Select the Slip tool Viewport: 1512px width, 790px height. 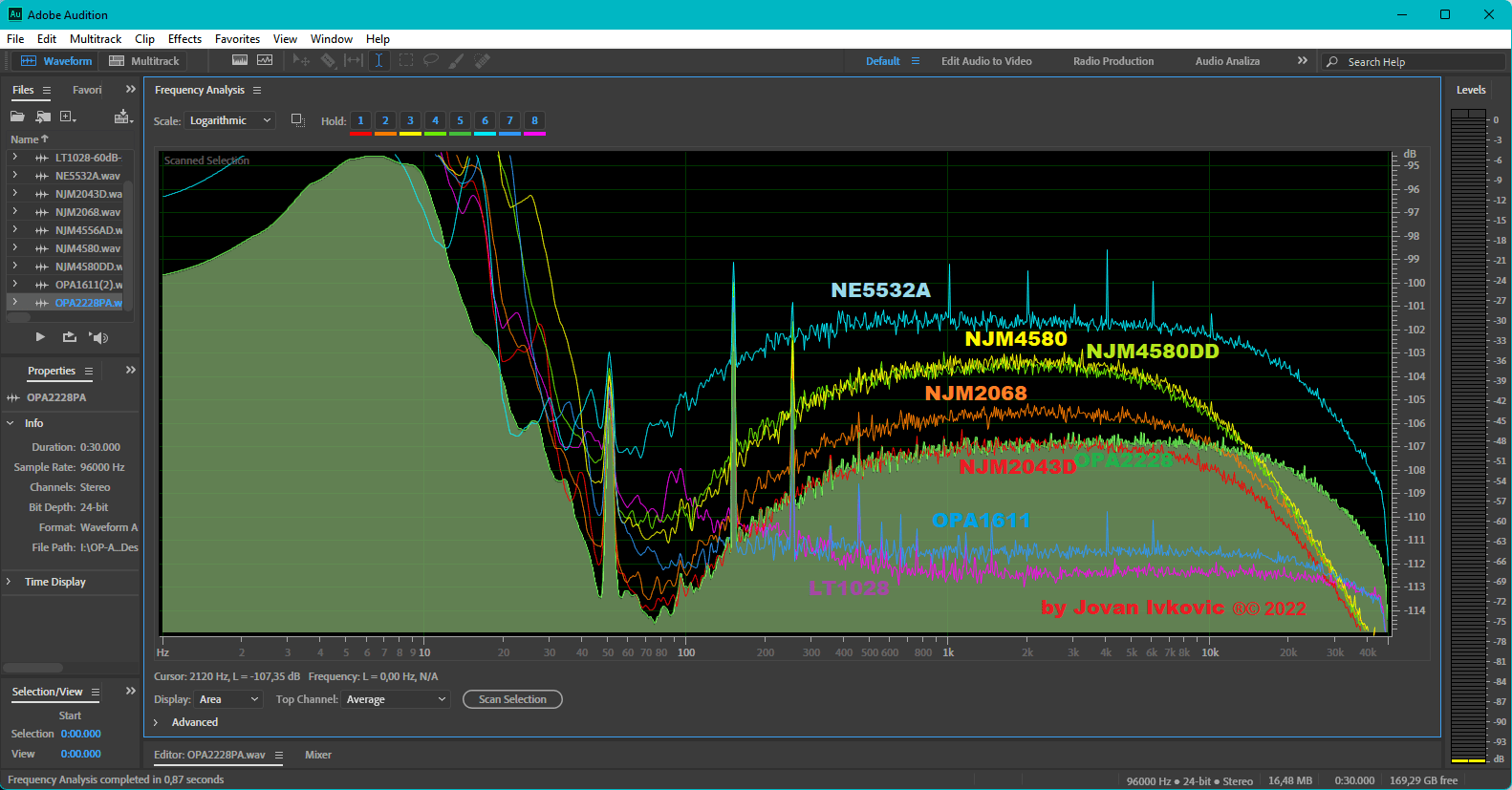(354, 60)
